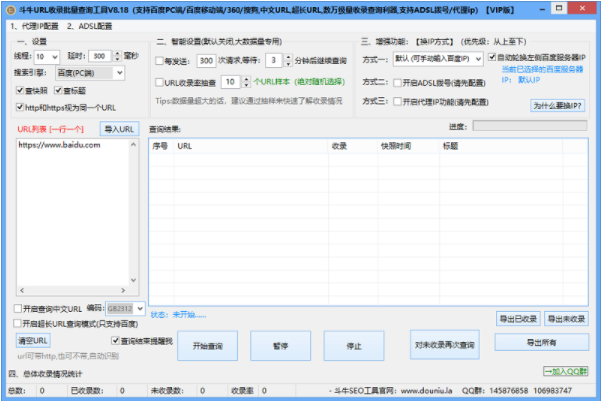Click the URL list scroll down arrow
Screen dimensions: 602x401
point(134,280)
